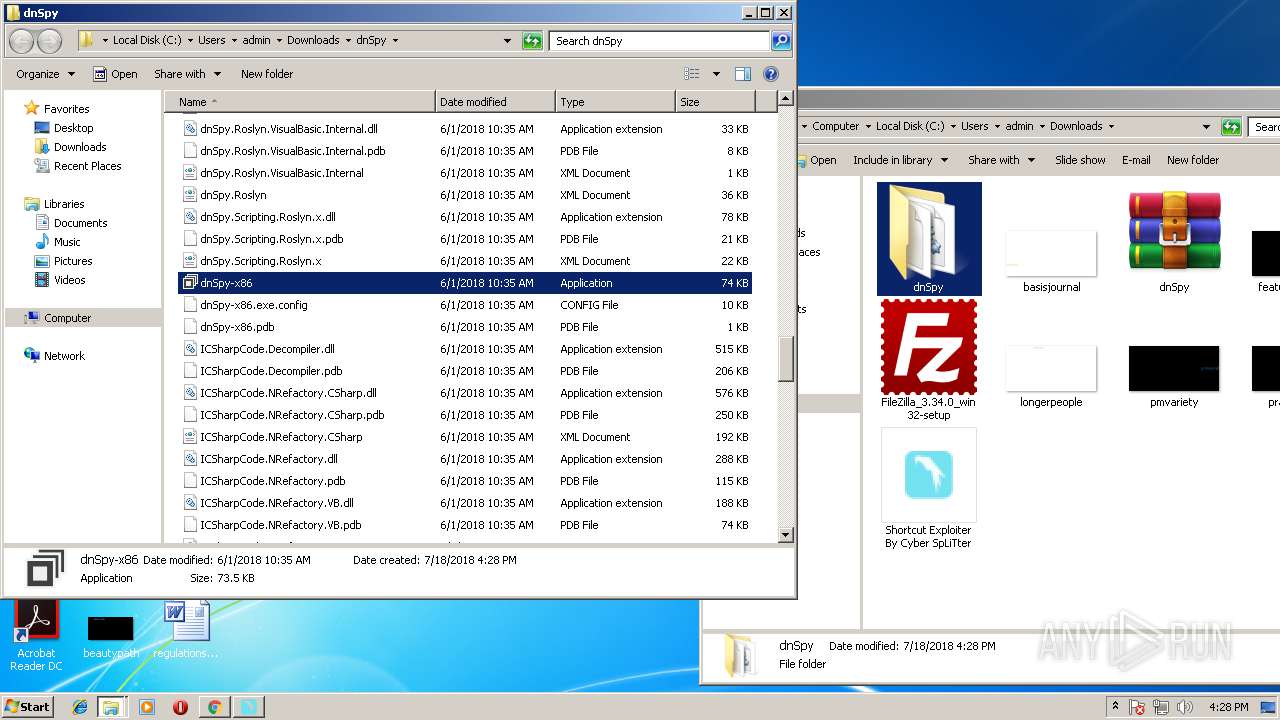Click in the Search dnSpy field

click(x=660, y=41)
